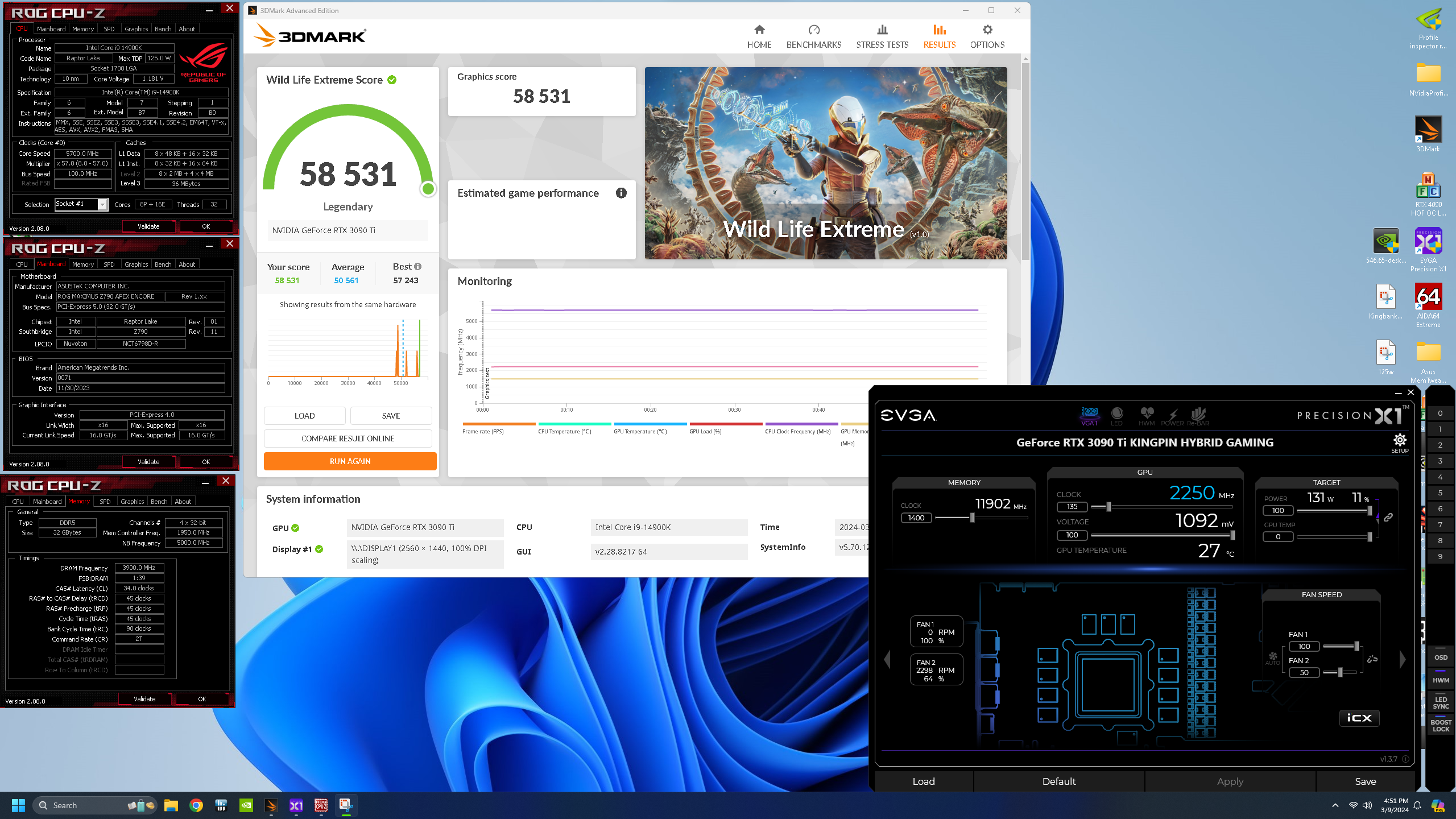1456x819 pixels.
Task: Open Chrome from the taskbar
Action: coord(196,805)
